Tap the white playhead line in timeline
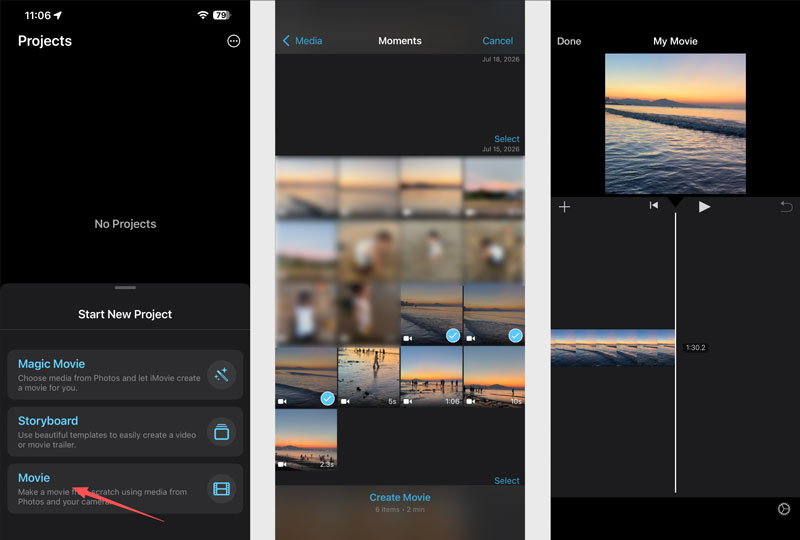The height and width of the screenshot is (540, 800). pos(676,352)
